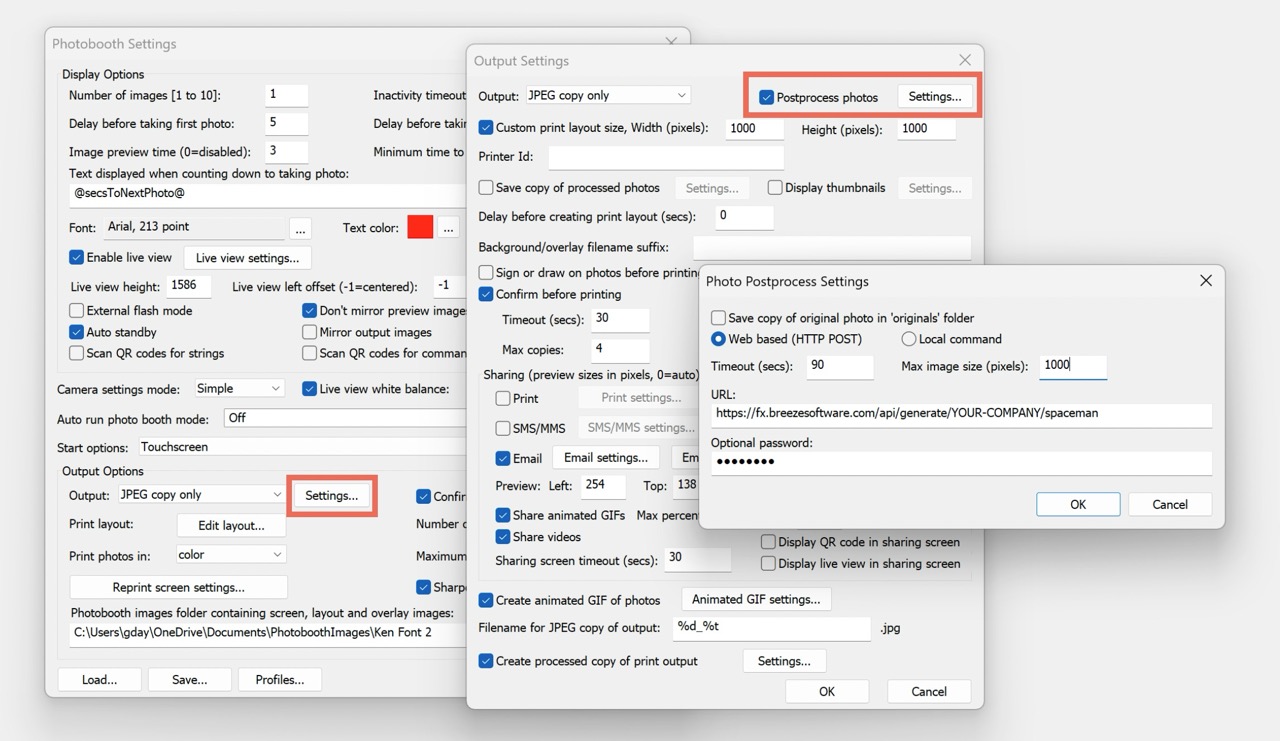Image resolution: width=1280 pixels, height=741 pixels.
Task: Toggle the Auto standby checkbox
Action: (77, 332)
